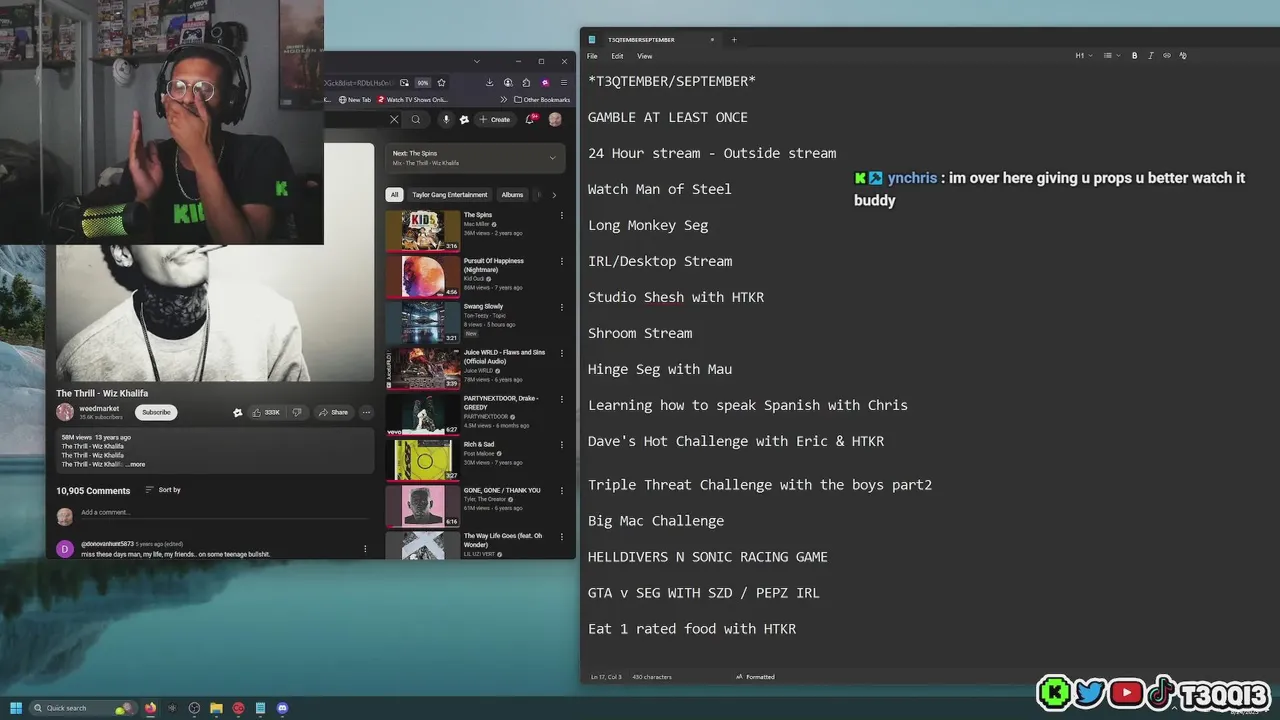The width and height of the screenshot is (1280, 720).
Task: Open the New Tab bookmark
Action: coord(355,100)
